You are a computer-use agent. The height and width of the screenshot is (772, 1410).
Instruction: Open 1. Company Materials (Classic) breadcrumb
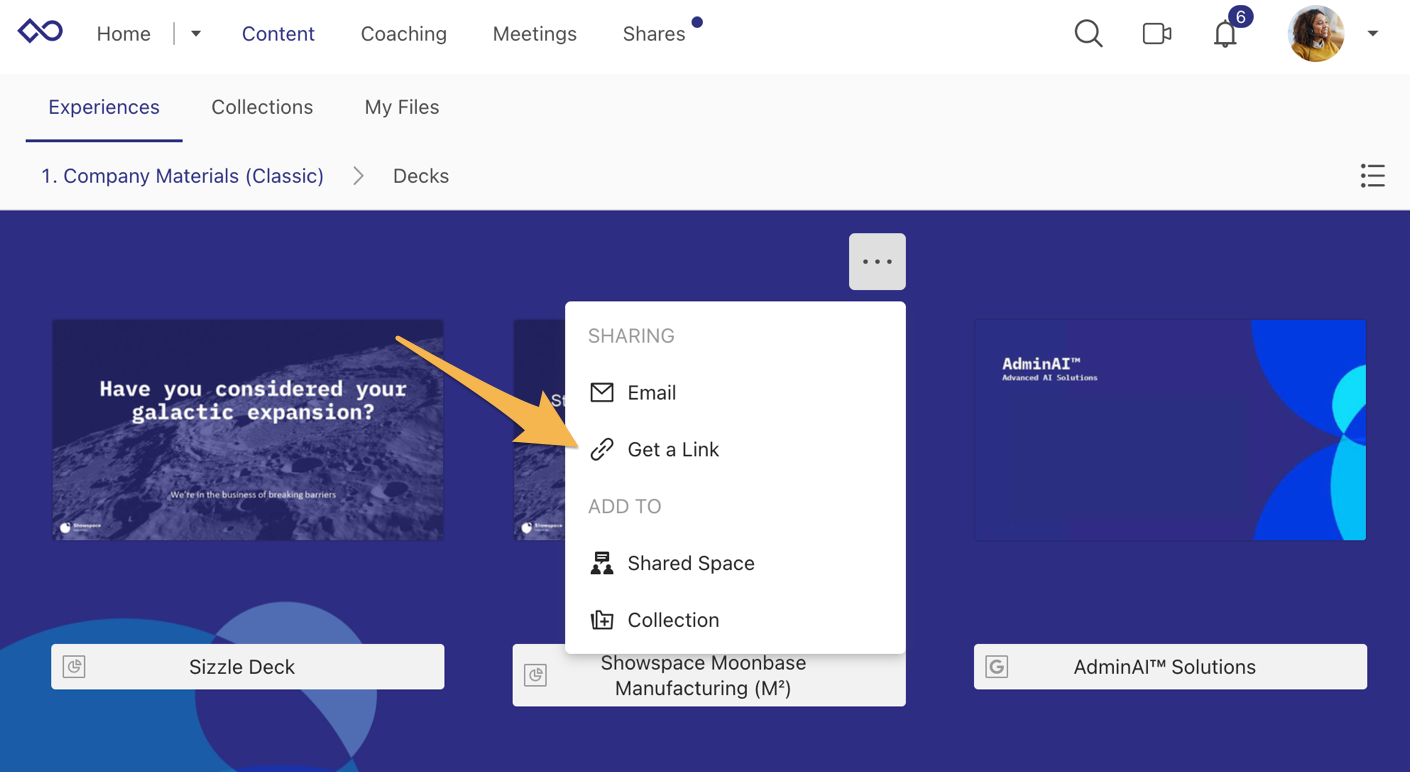pyautogui.click(x=182, y=176)
